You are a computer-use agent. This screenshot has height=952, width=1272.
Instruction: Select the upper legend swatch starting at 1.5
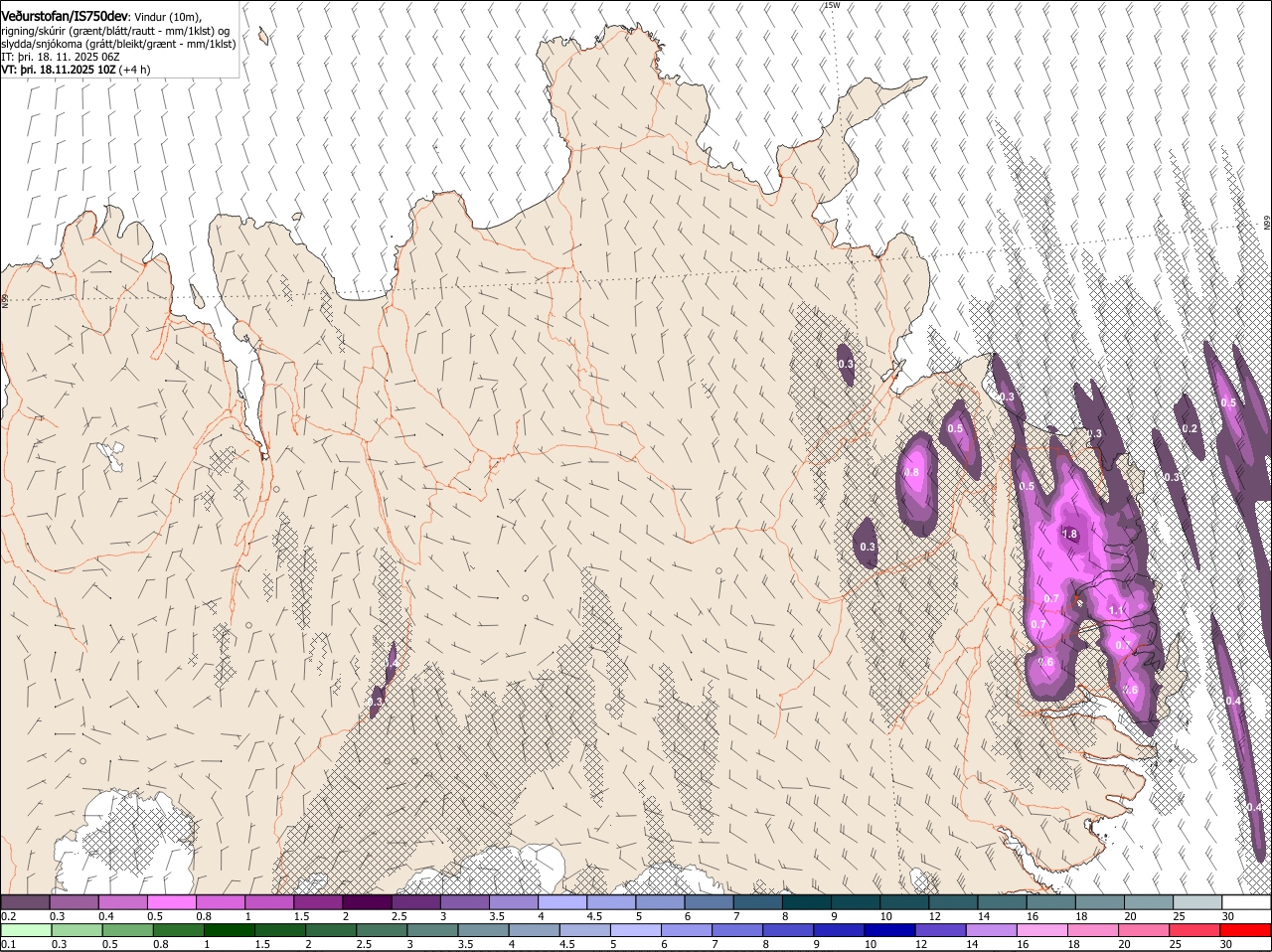pos(318,902)
